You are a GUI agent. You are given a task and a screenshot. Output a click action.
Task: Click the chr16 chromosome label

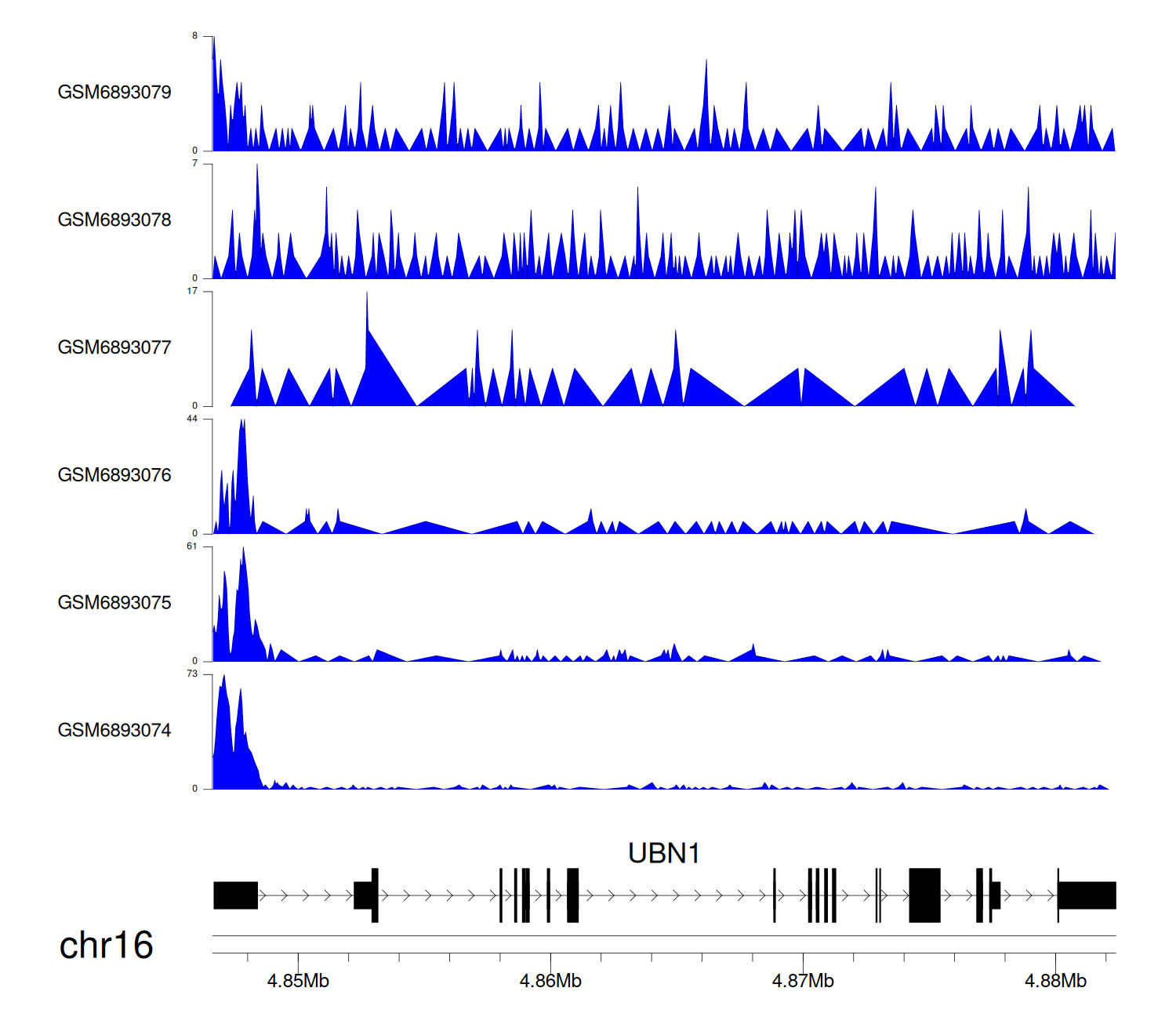(x=106, y=946)
